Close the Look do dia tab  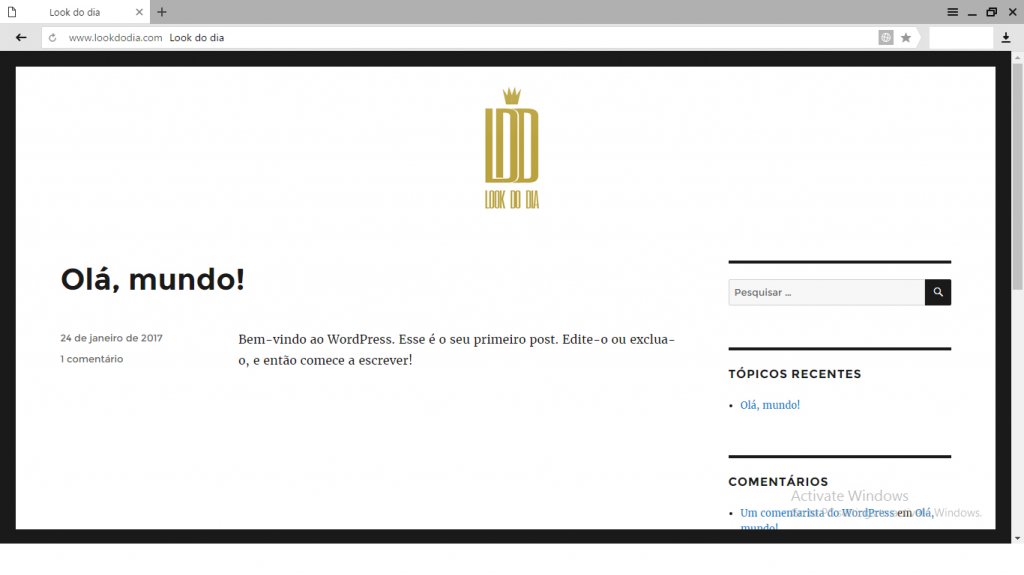(139, 12)
